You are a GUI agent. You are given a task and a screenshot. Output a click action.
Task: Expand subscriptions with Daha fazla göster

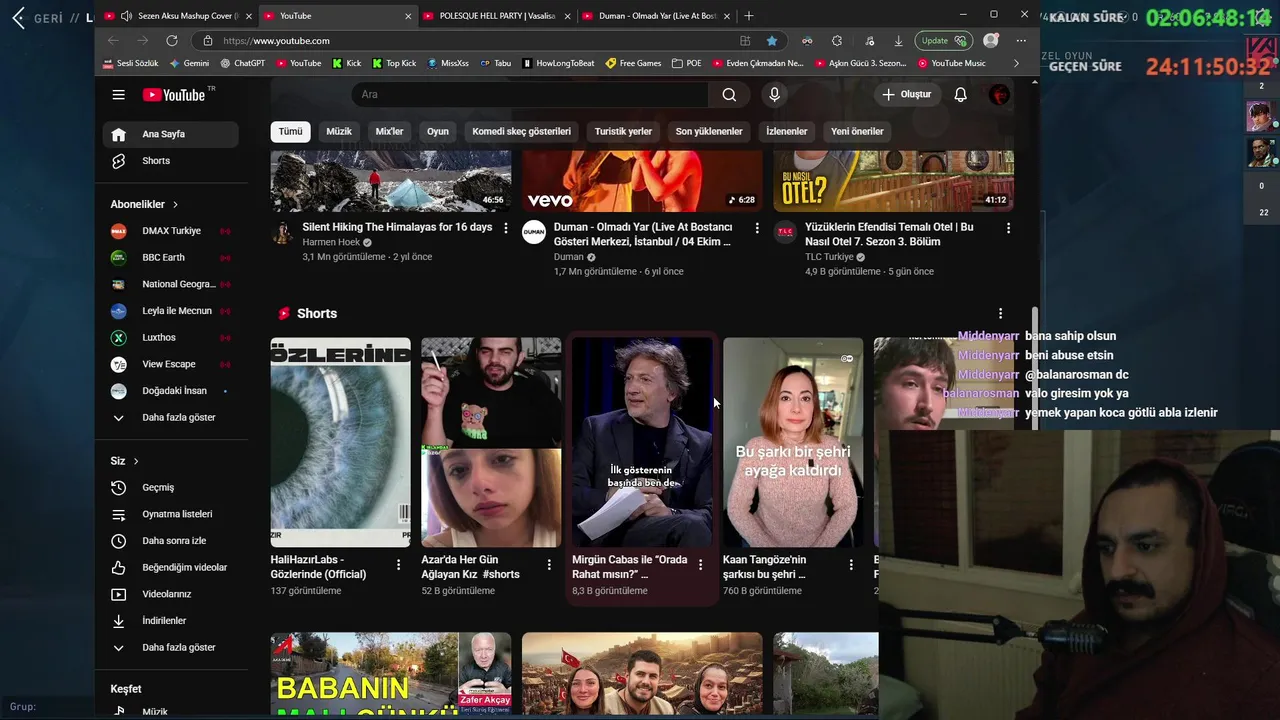point(170,417)
